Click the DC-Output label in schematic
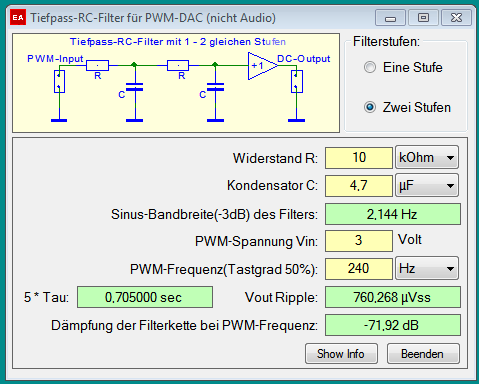The image size is (479, 384). point(303,59)
